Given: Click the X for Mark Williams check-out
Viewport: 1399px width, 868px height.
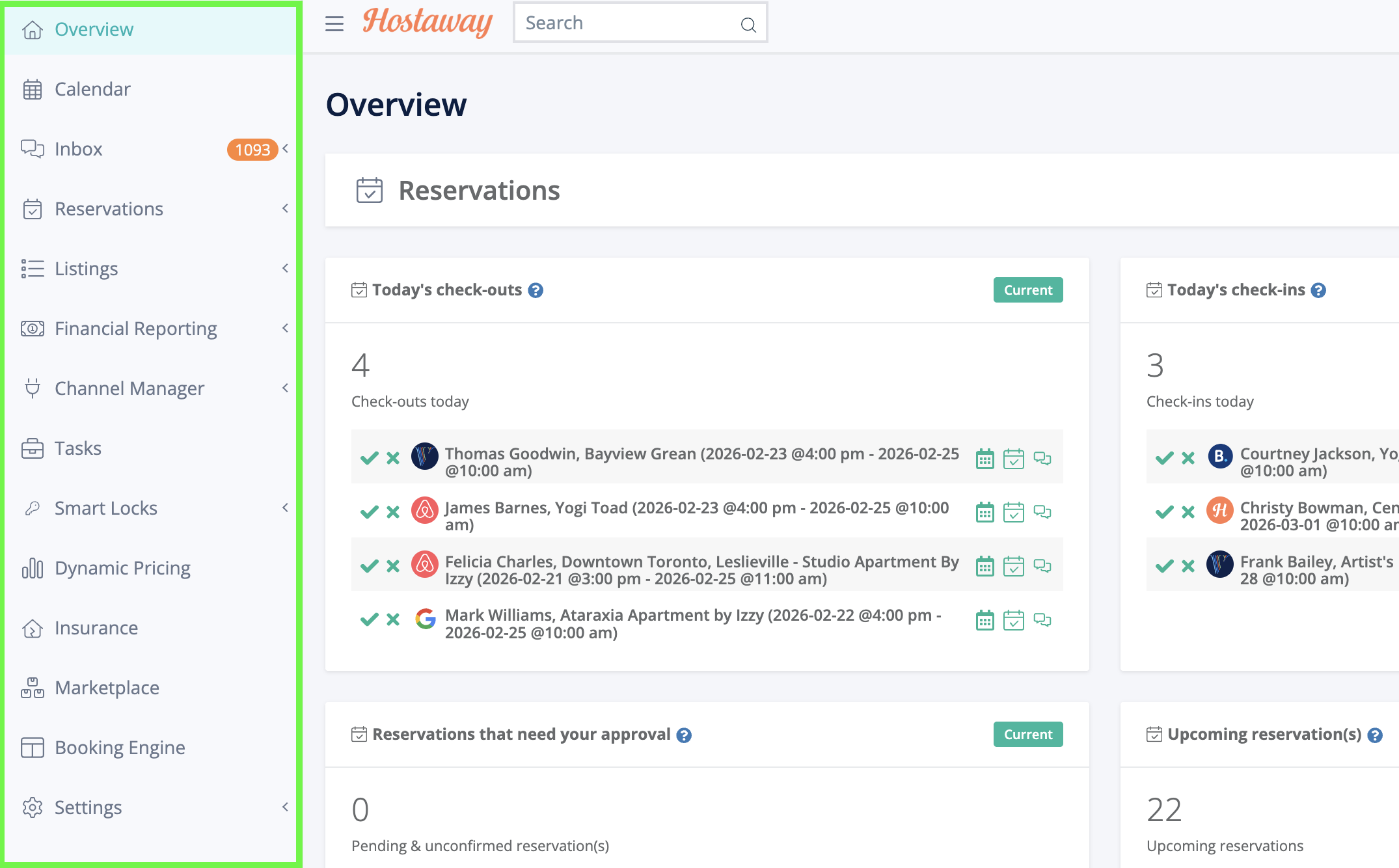Looking at the screenshot, I should [x=393, y=619].
